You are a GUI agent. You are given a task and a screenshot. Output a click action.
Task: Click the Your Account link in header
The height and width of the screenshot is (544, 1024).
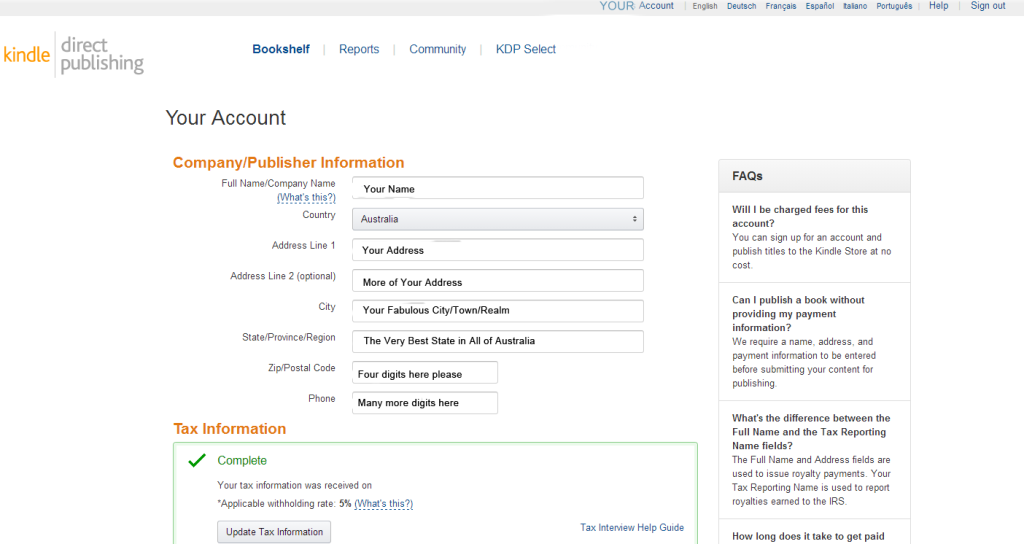[637, 6]
